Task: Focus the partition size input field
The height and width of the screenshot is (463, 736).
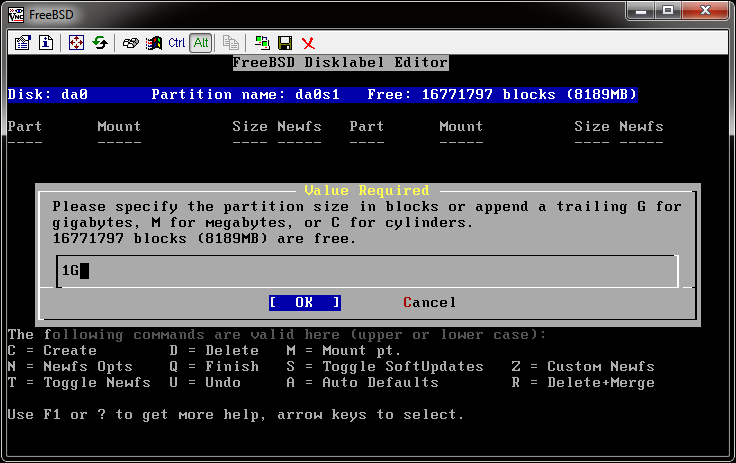Action: coord(367,271)
